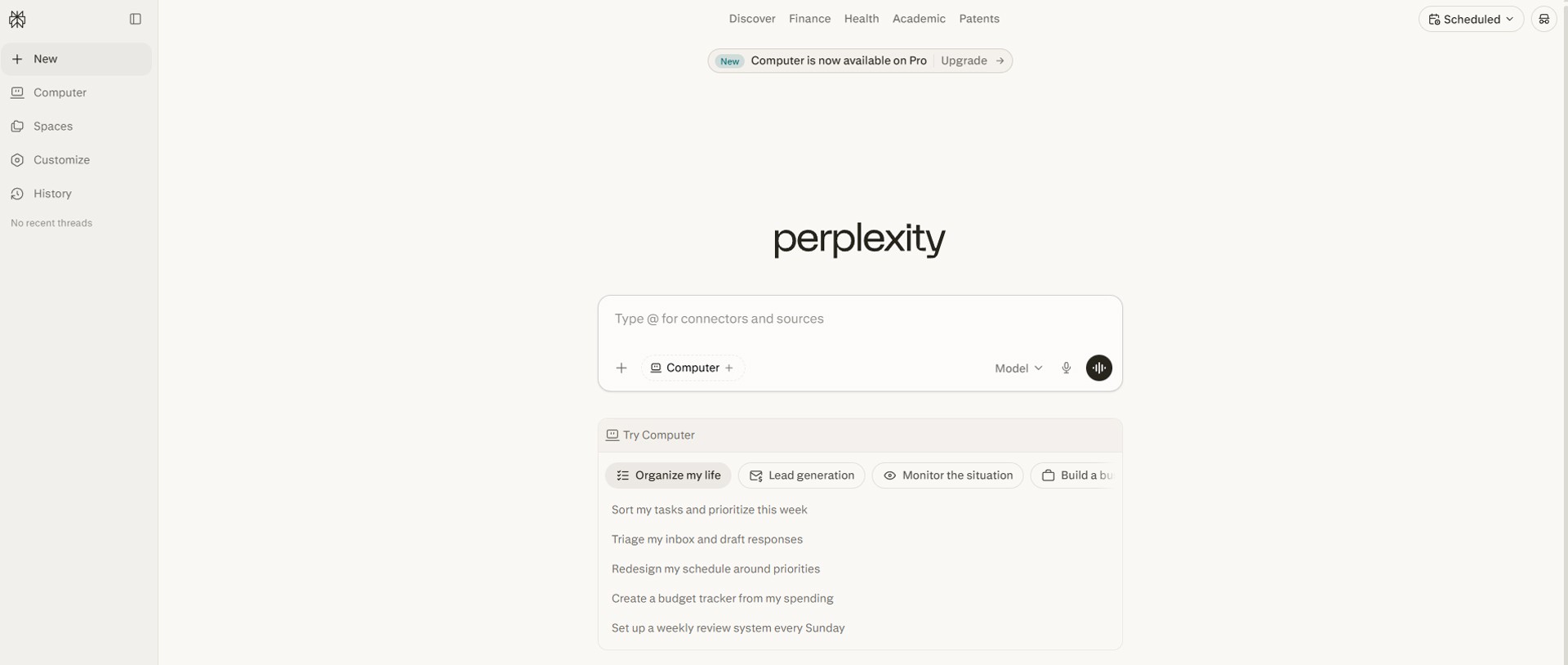Switch to the Finance tab
This screenshot has height=665, width=1568.
pyautogui.click(x=809, y=18)
